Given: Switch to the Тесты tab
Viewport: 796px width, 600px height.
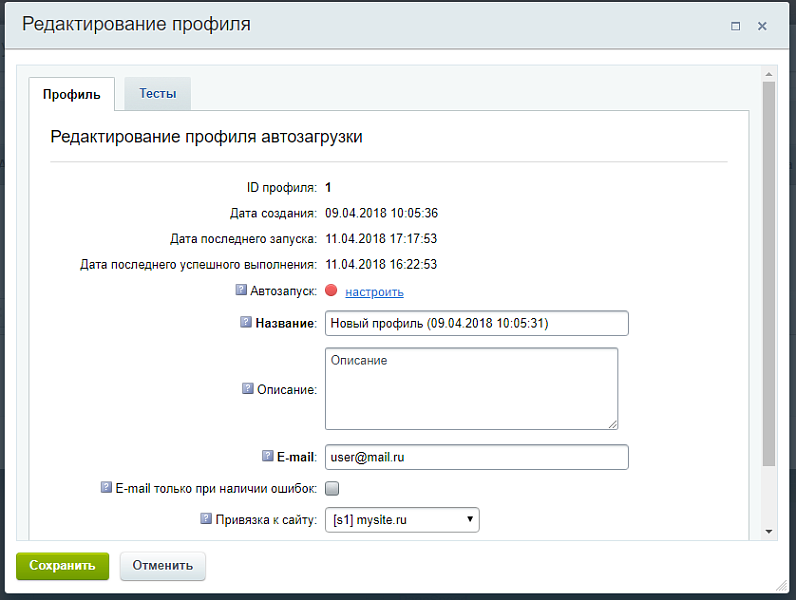Looking at the screenshot, I should click(x=157, y=93).
